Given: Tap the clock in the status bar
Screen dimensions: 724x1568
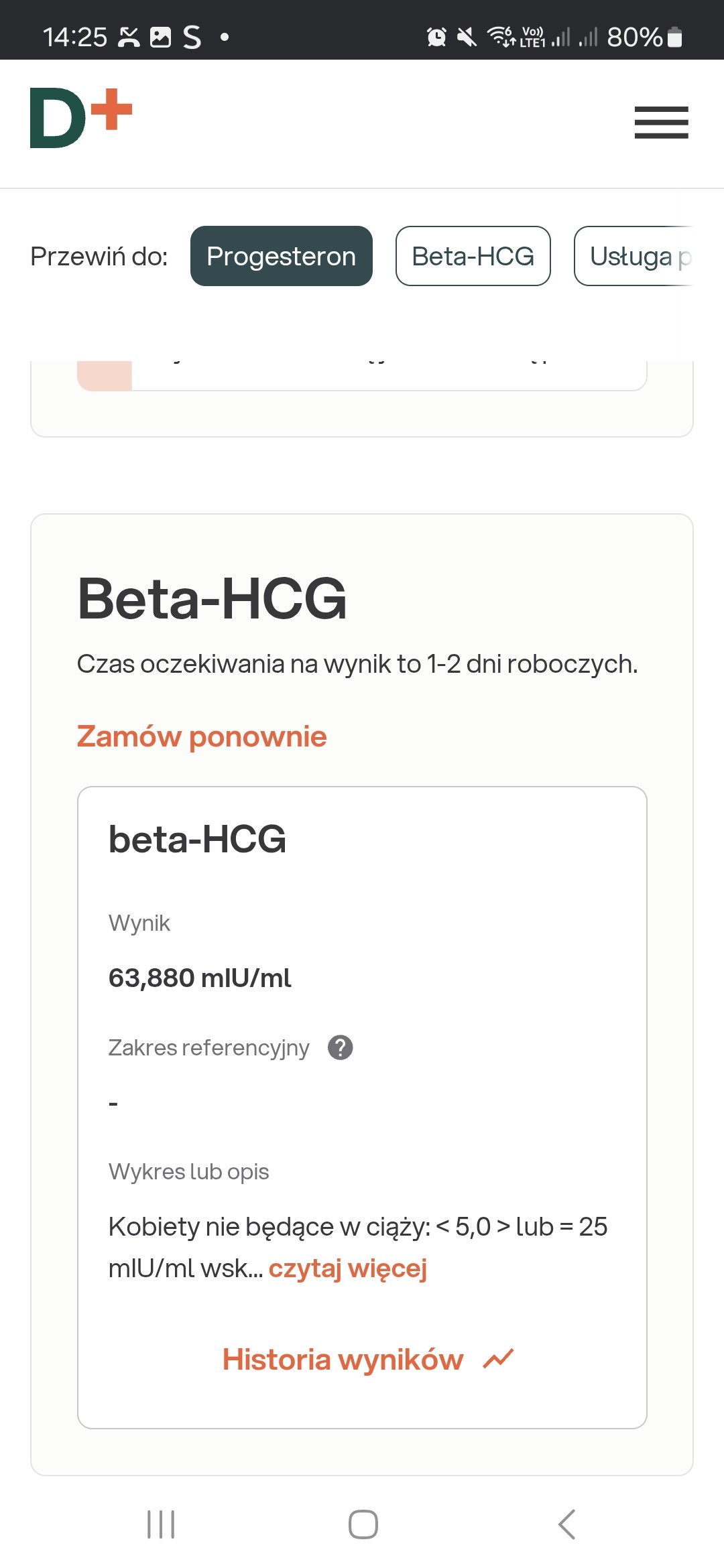Looking at the screenshot, I should point(74,37).
